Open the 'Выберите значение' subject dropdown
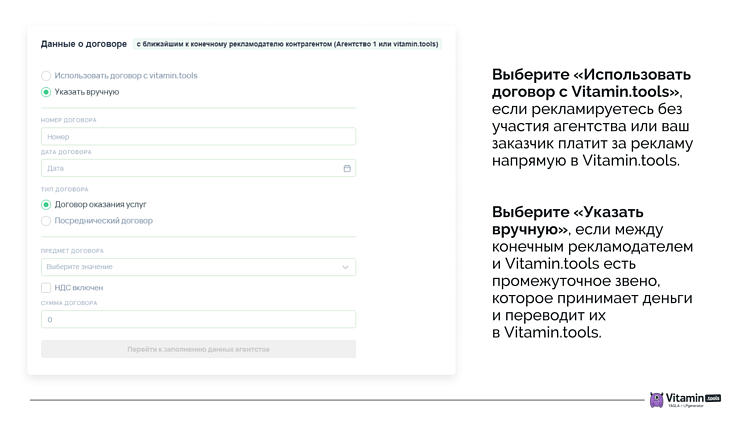 pos(198,267)
